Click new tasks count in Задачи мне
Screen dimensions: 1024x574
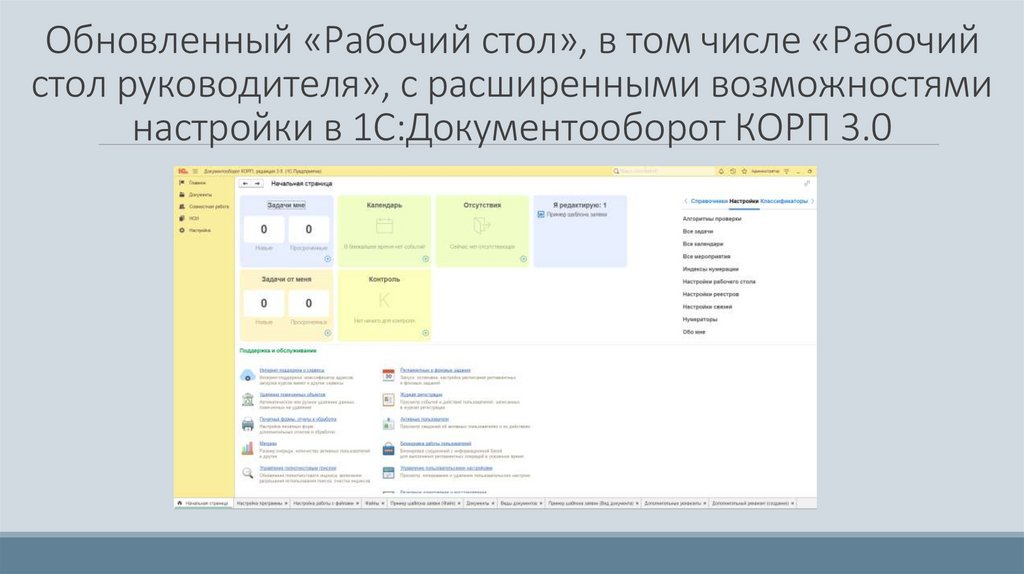pos(264,229)
